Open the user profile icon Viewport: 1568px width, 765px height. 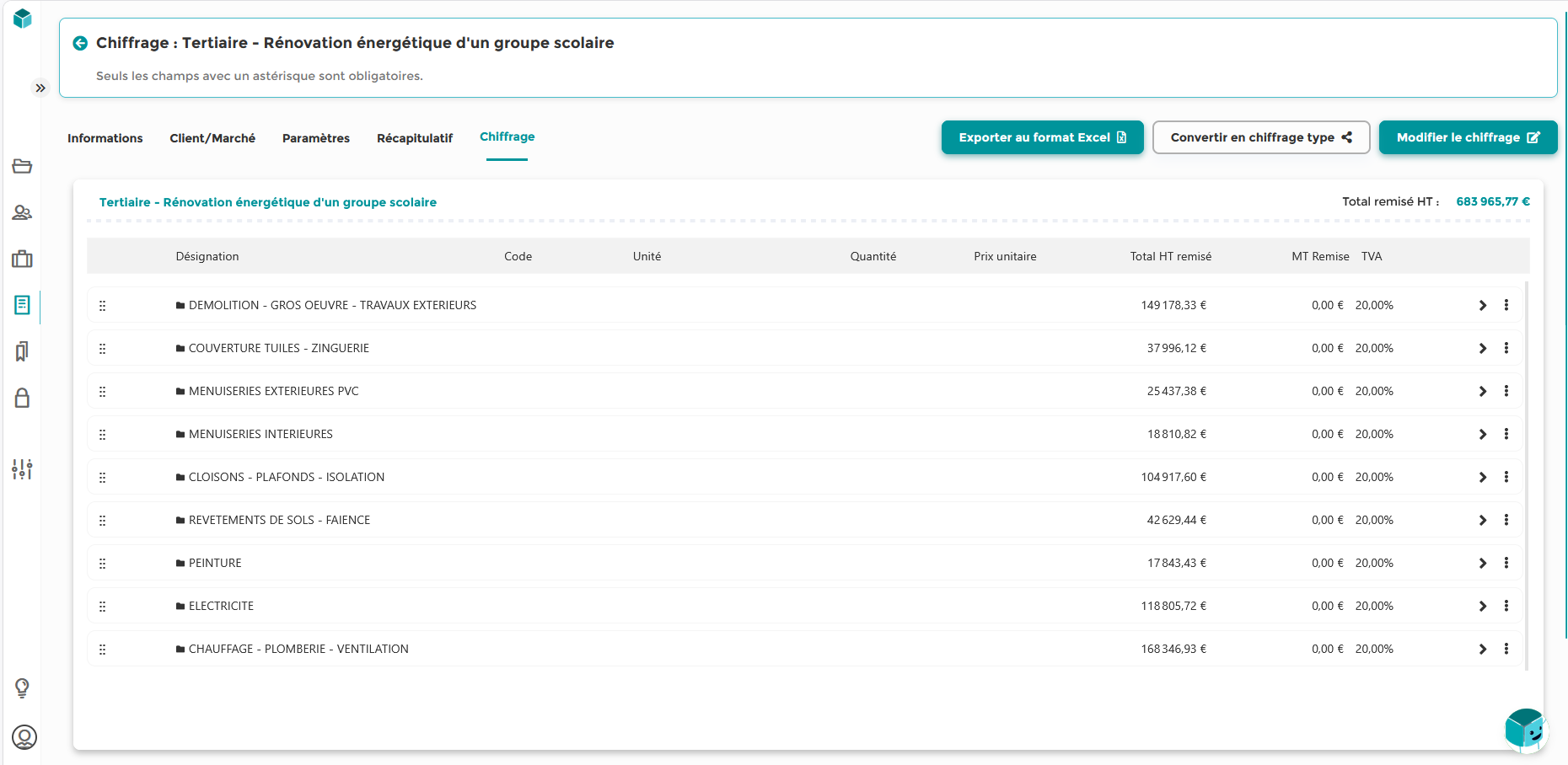click(x=24, y=737)
